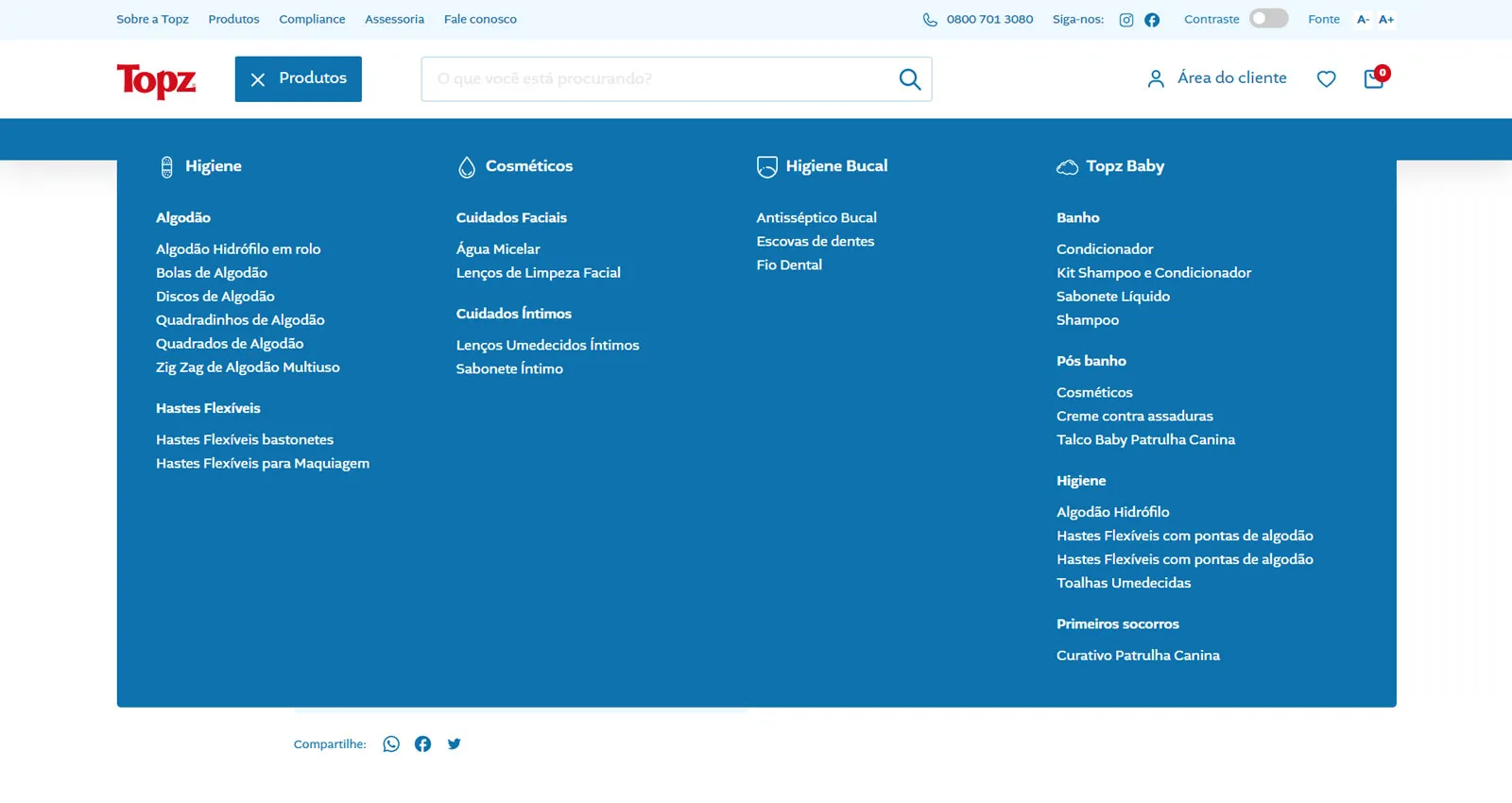
Task: Open the Instagram profile icon
Action: tap(1126, 20)
